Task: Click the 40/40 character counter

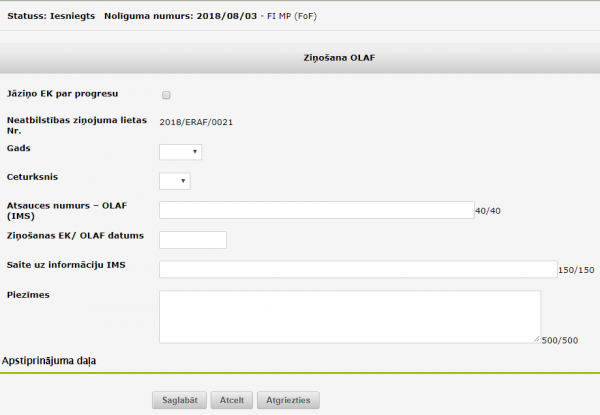Action: tap(488, 211)
